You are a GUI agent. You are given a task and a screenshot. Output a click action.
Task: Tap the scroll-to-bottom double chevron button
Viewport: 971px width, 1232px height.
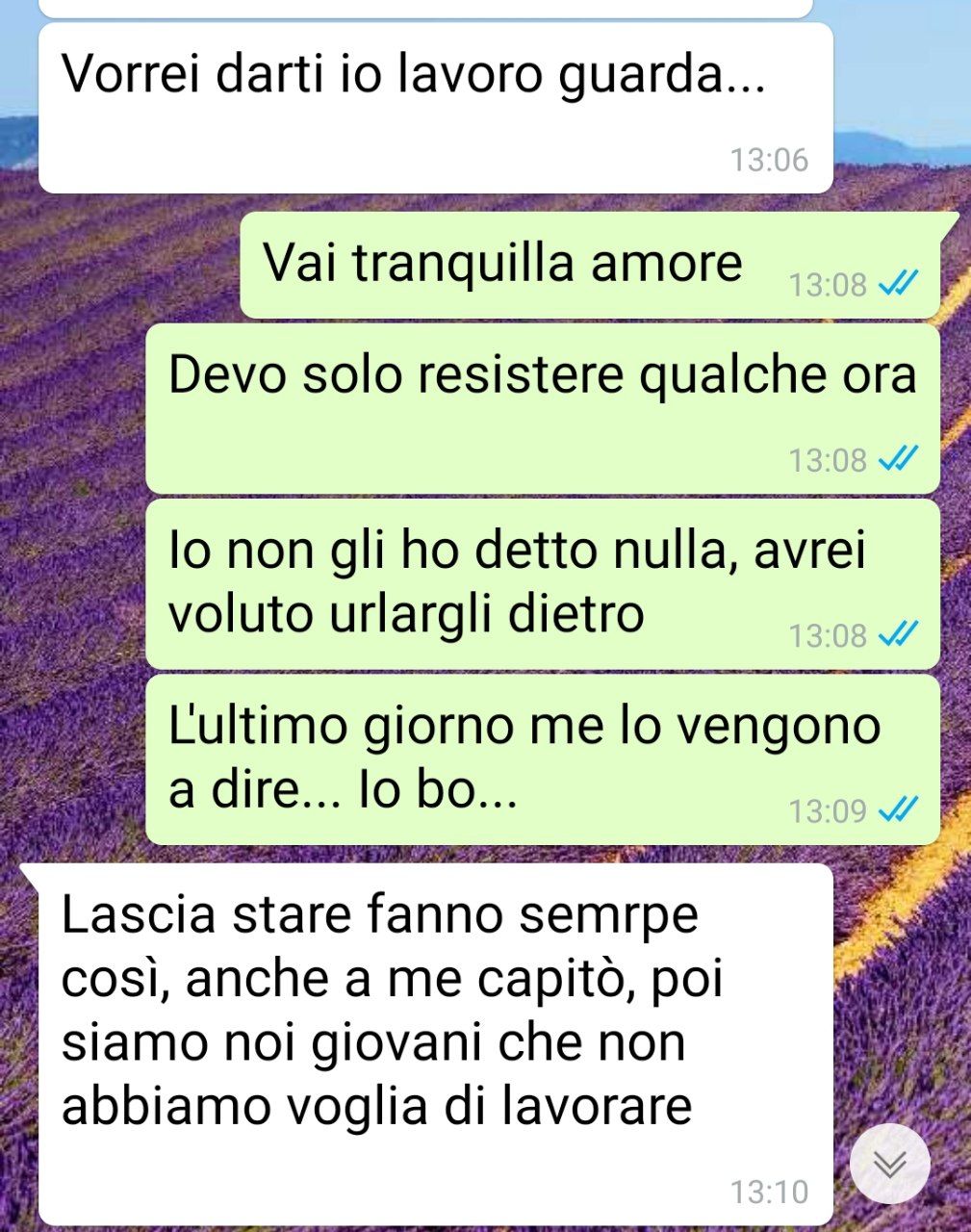coord(890,1164)
